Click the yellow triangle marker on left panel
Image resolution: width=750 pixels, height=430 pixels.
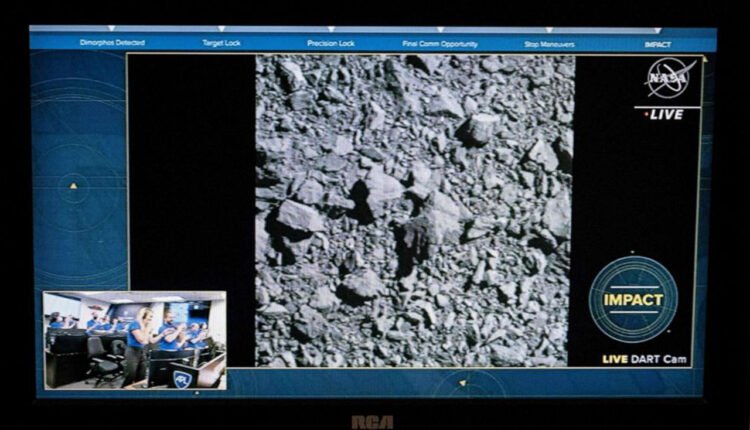coord(73,186)
